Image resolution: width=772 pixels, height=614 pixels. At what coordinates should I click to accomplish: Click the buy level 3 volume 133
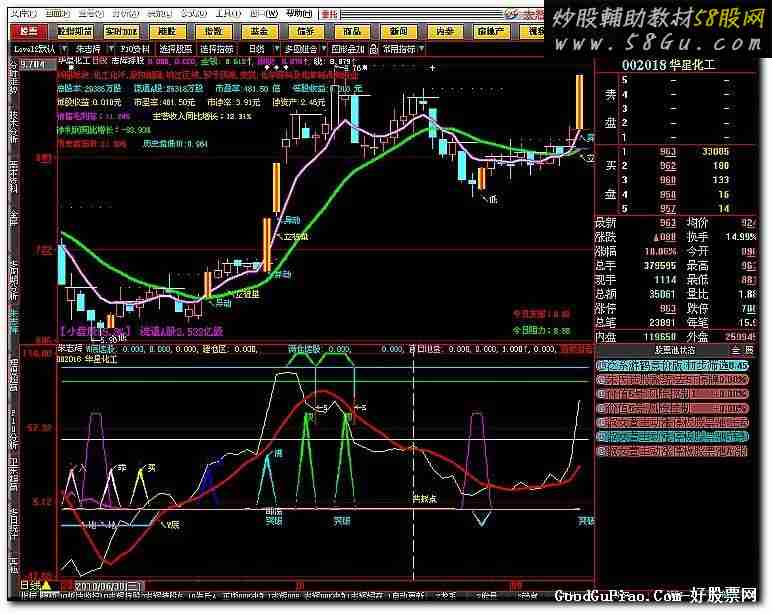tap(720, 180)
